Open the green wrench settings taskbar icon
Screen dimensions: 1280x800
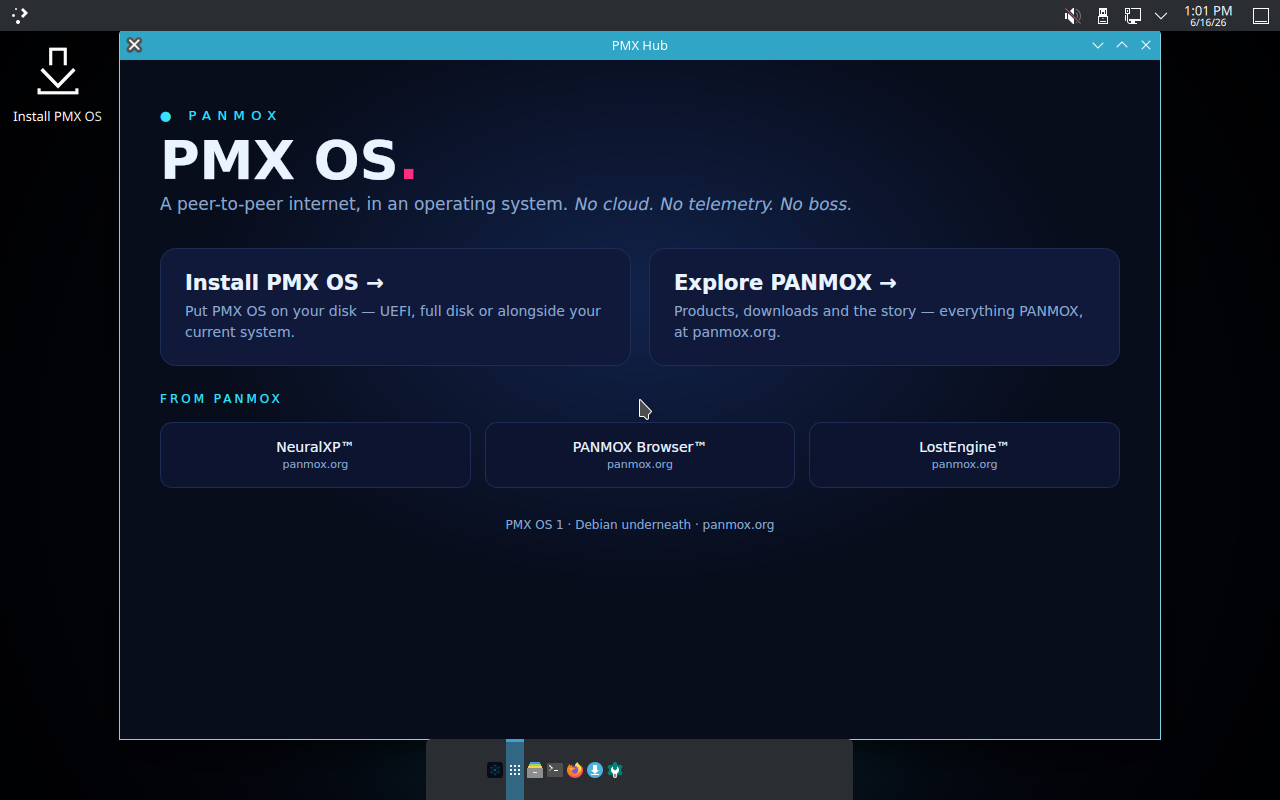click(x=615, y=770)
